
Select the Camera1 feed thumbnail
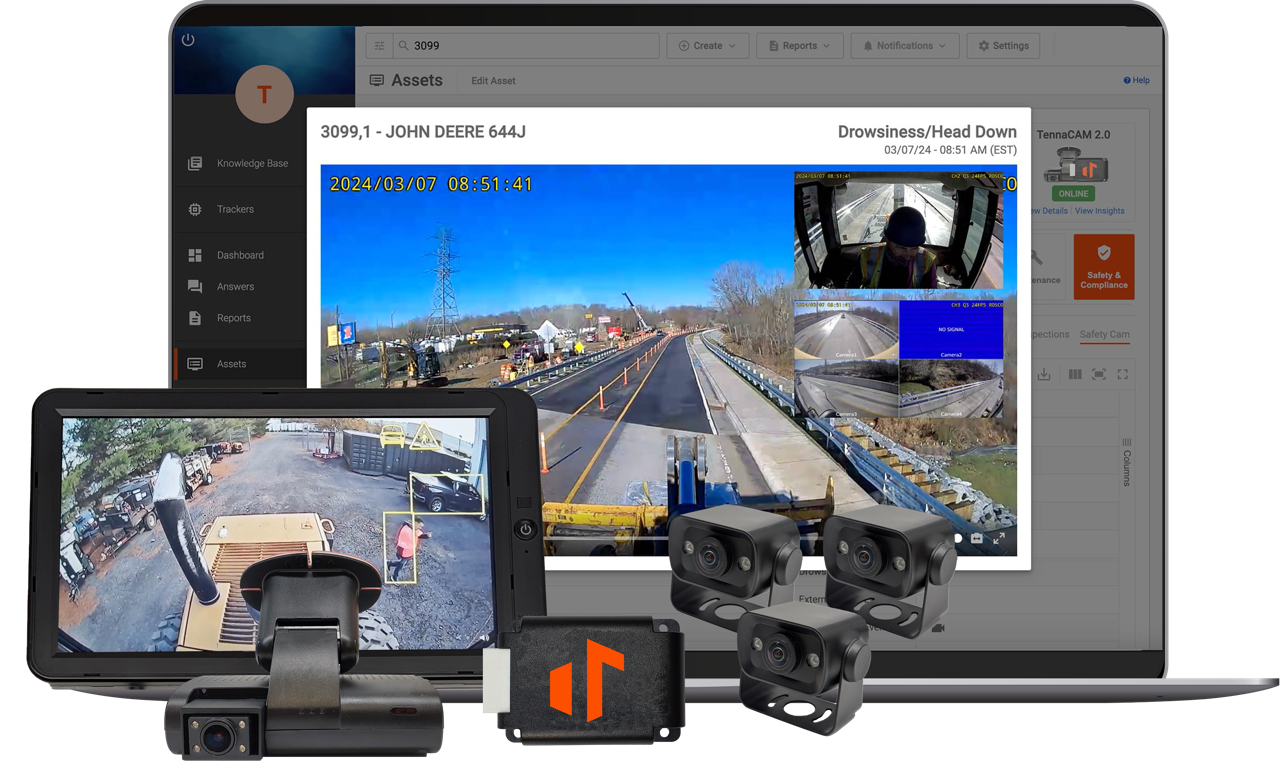click(846, 330)
